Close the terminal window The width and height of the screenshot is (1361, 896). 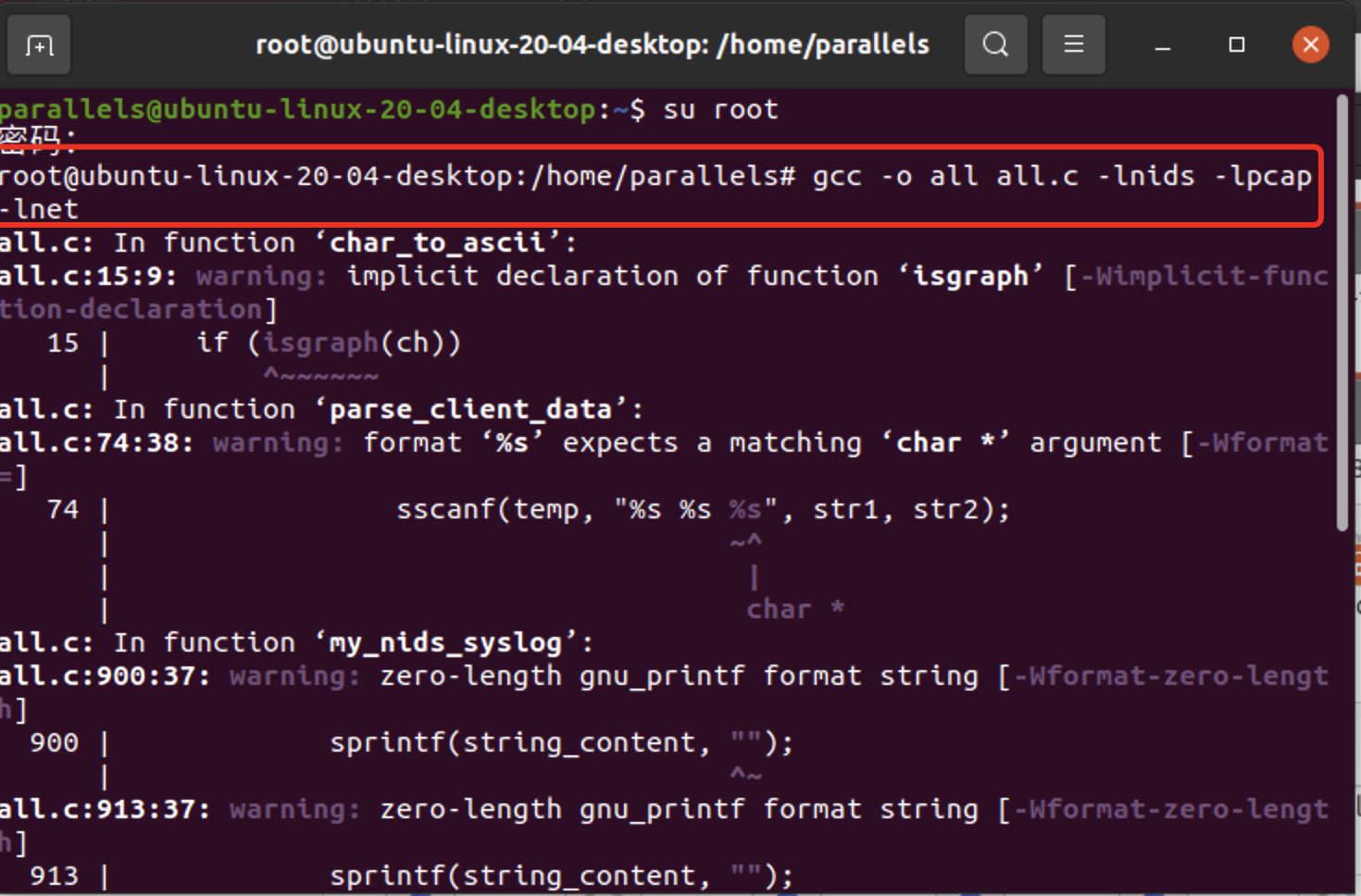[x=1311, y=44]
